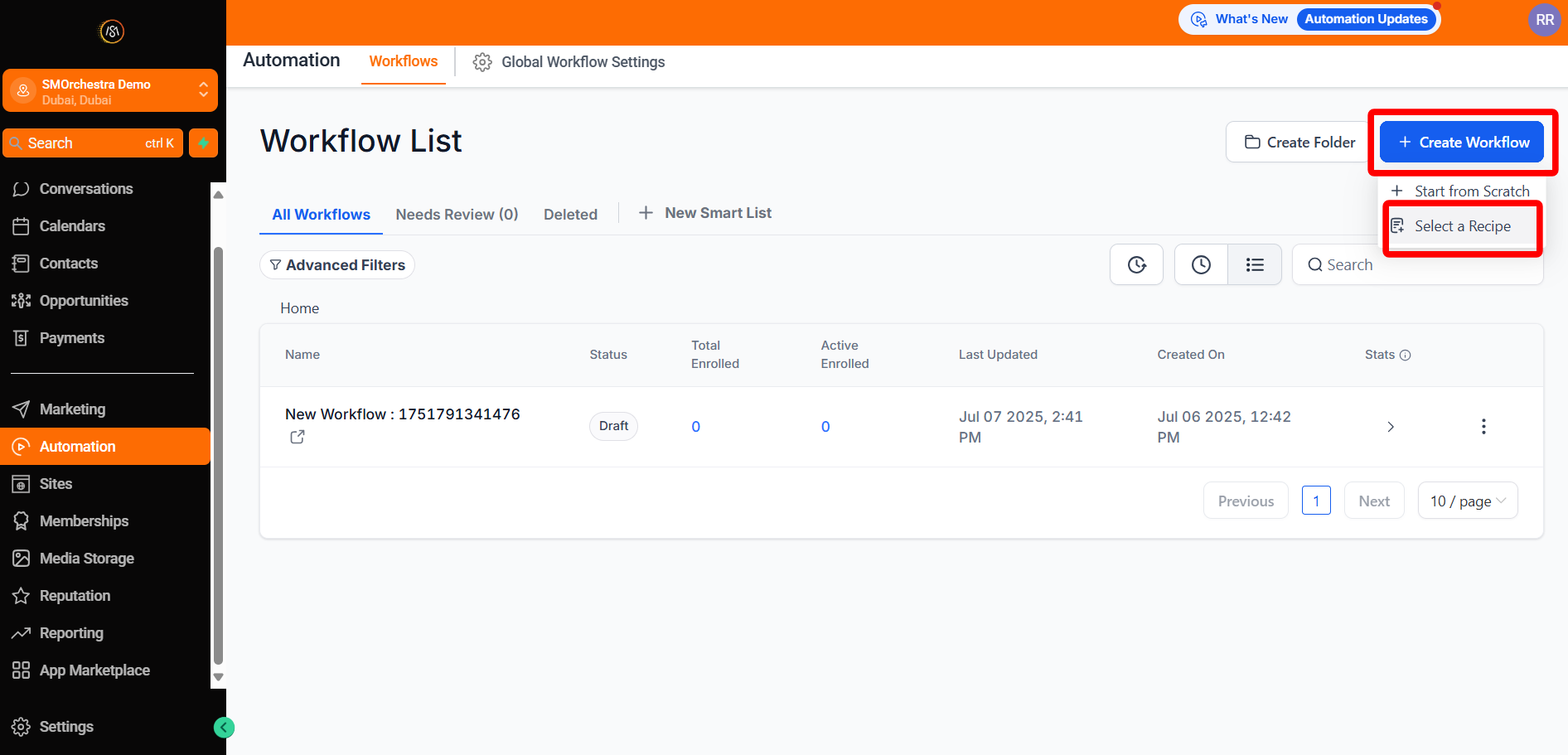Collapse the sidebar with green arrow
The image size is (1568, 755).
224,727
